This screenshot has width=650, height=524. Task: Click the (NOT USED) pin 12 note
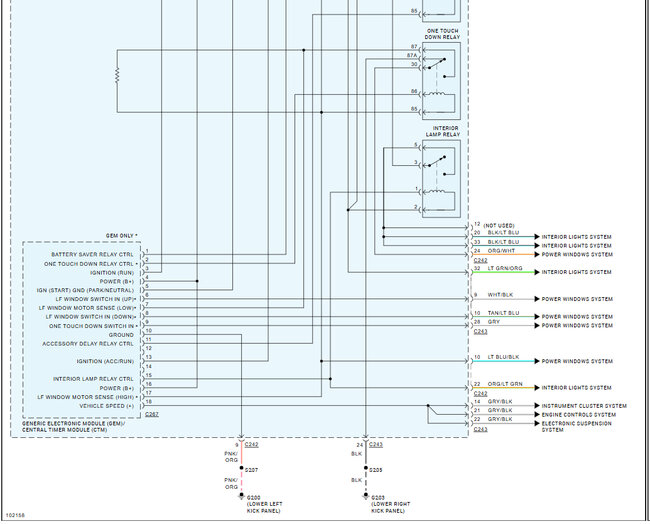[499, 226]
